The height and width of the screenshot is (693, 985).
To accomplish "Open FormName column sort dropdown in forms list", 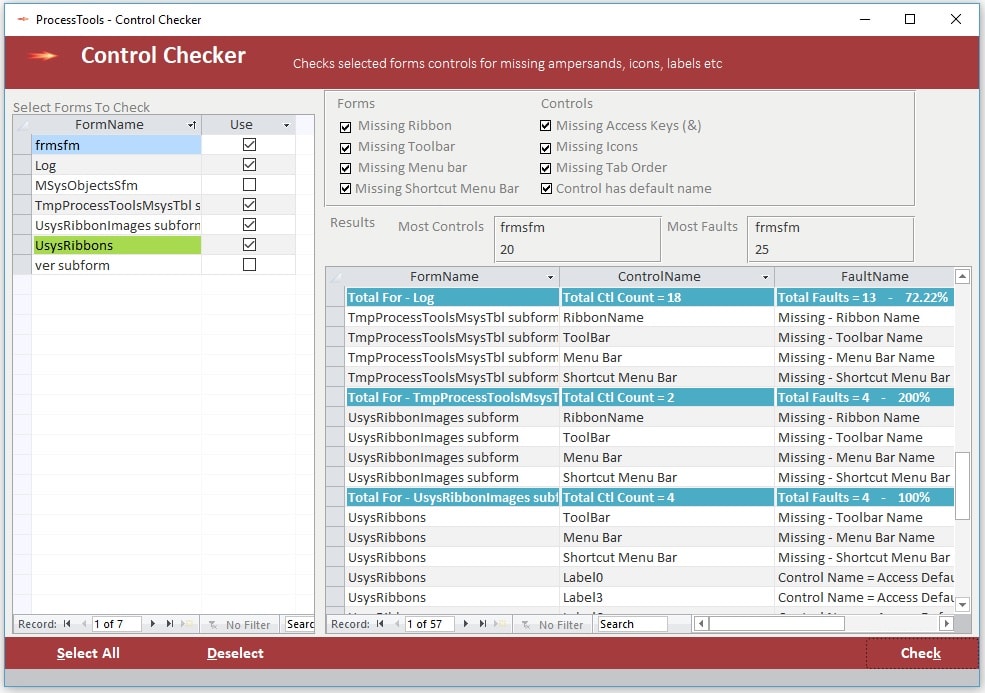I will pyautogui.click(x=192, y=125).
